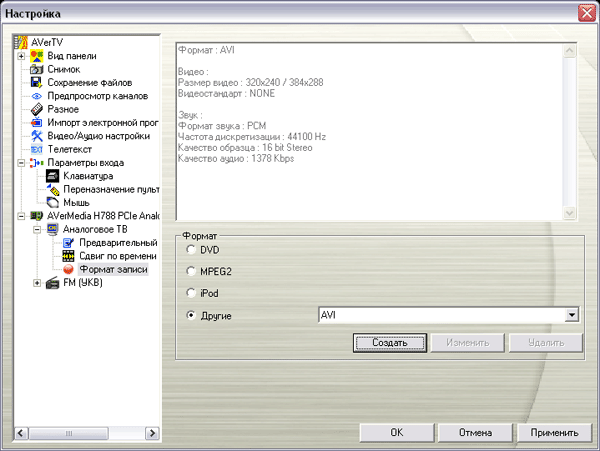Select Импорт электронной прог tree item

point(103,122)
